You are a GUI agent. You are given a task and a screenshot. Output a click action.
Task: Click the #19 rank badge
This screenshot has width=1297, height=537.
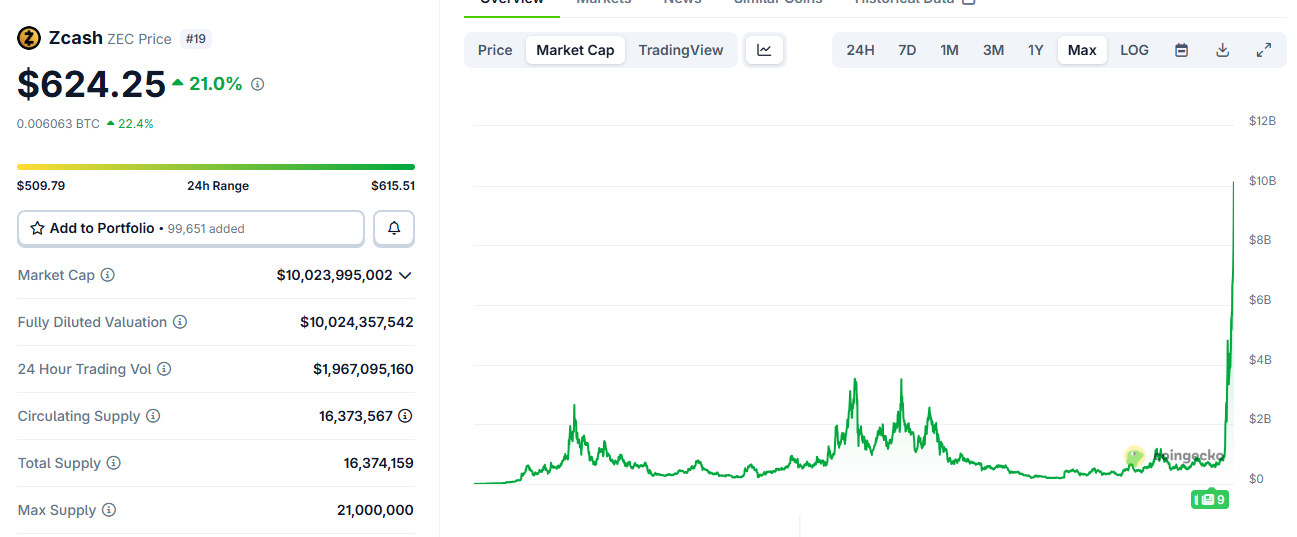tap(196, 39)
